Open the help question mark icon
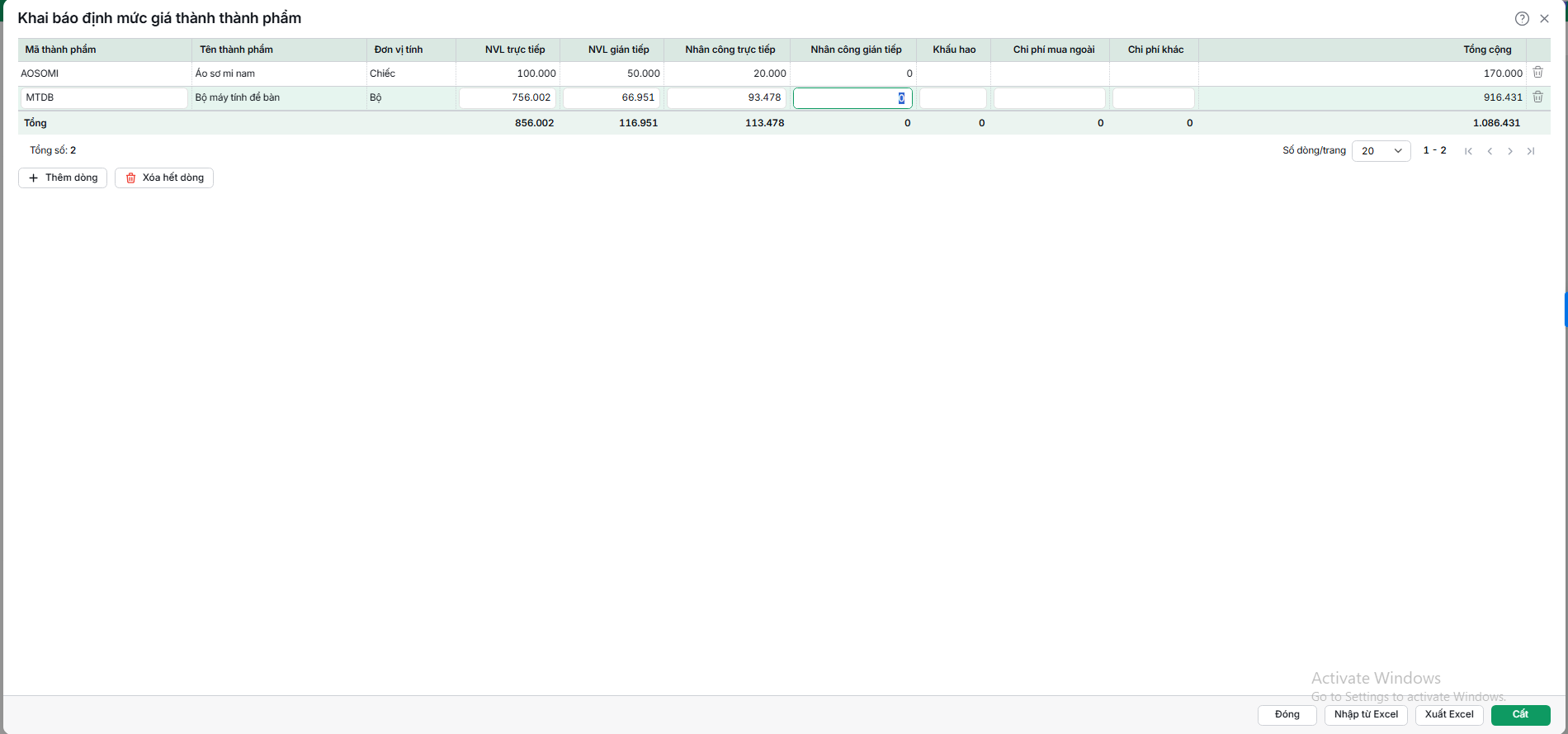This screenshot has width=1568, height=734. point(1522,18)
